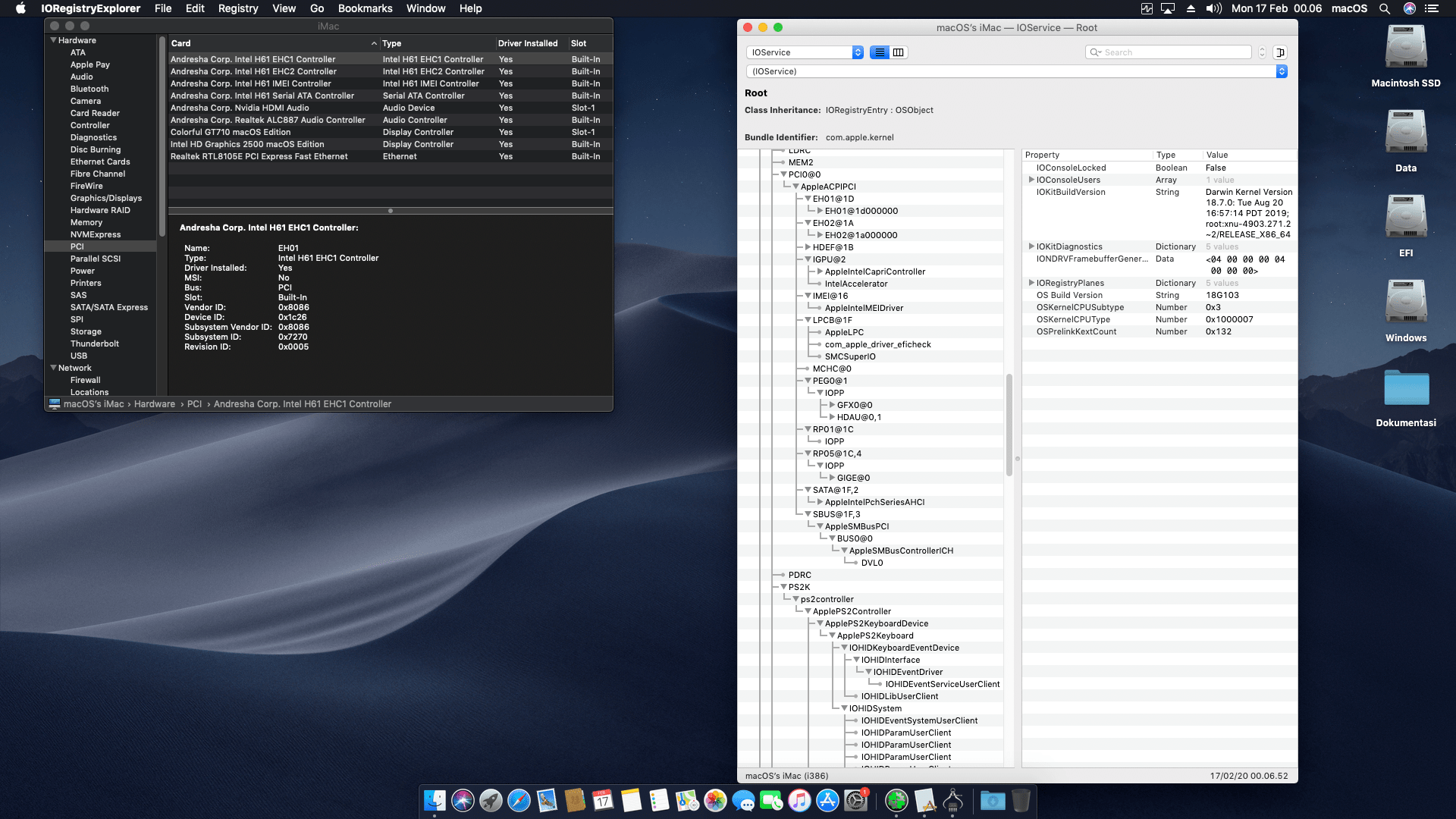
Task: Switch to column browser view in IORegistryExplorer
Action: [x=899, y=52]
